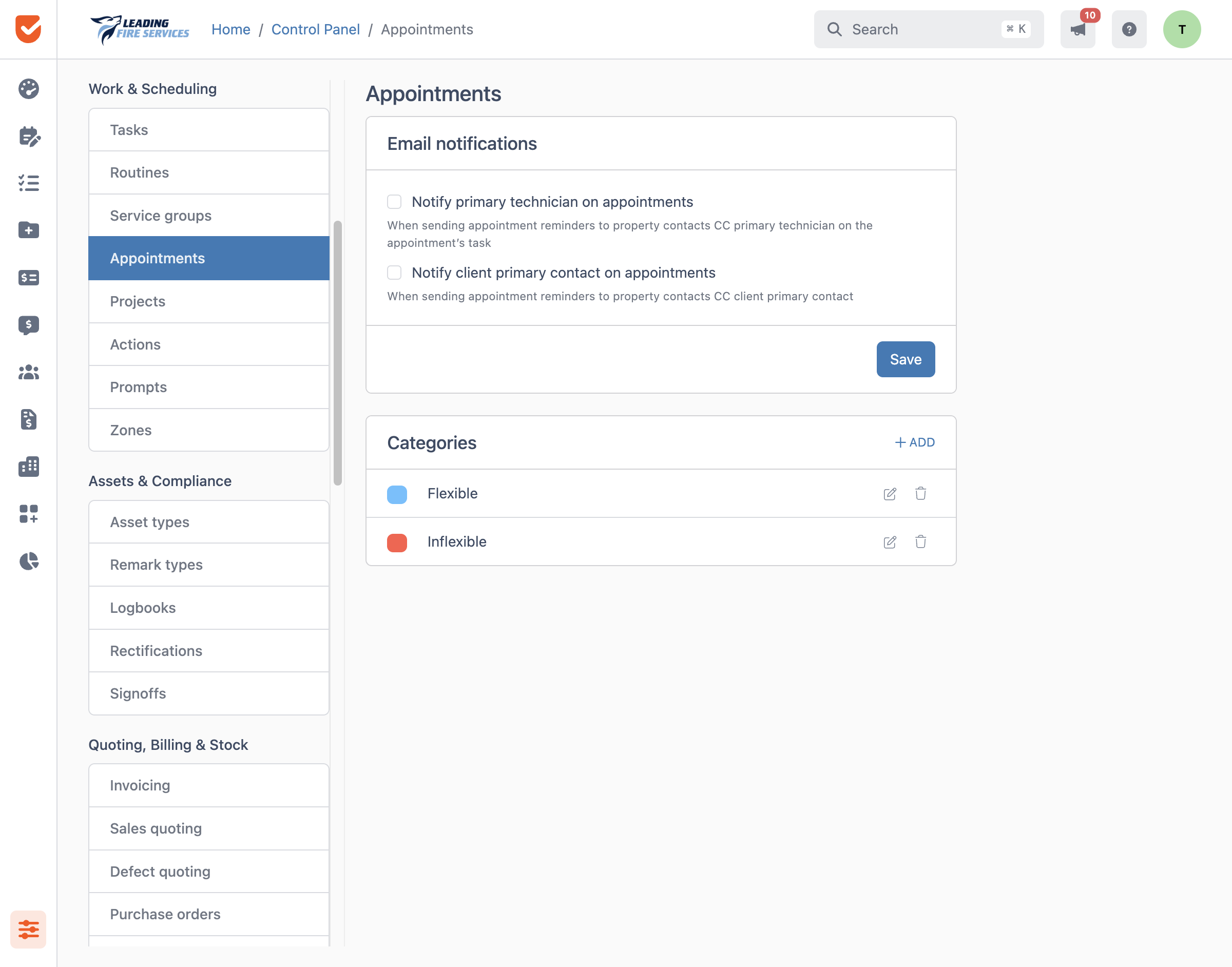Save email notification settings
Viewport: 1232px width, 967px height.
(906, 359)
